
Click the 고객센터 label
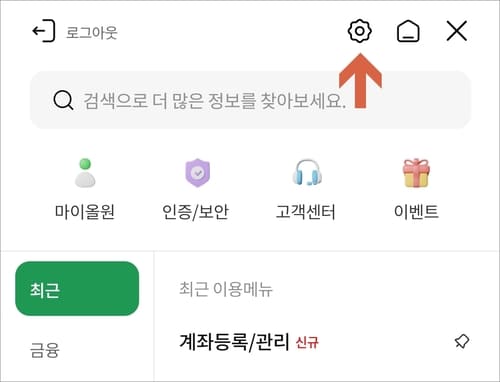click(x=305, y=212)
